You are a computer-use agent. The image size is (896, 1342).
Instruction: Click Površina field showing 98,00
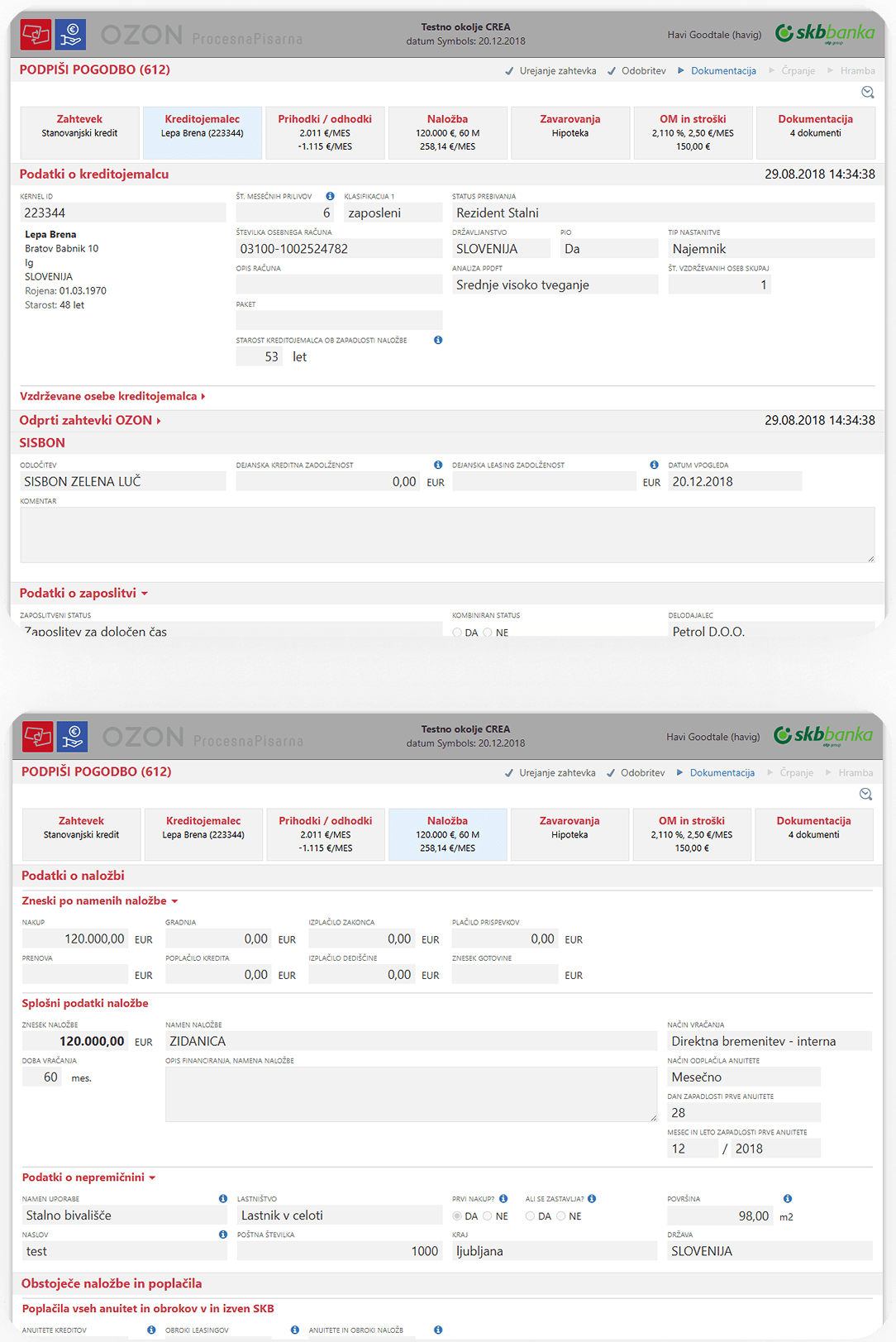720,1215
